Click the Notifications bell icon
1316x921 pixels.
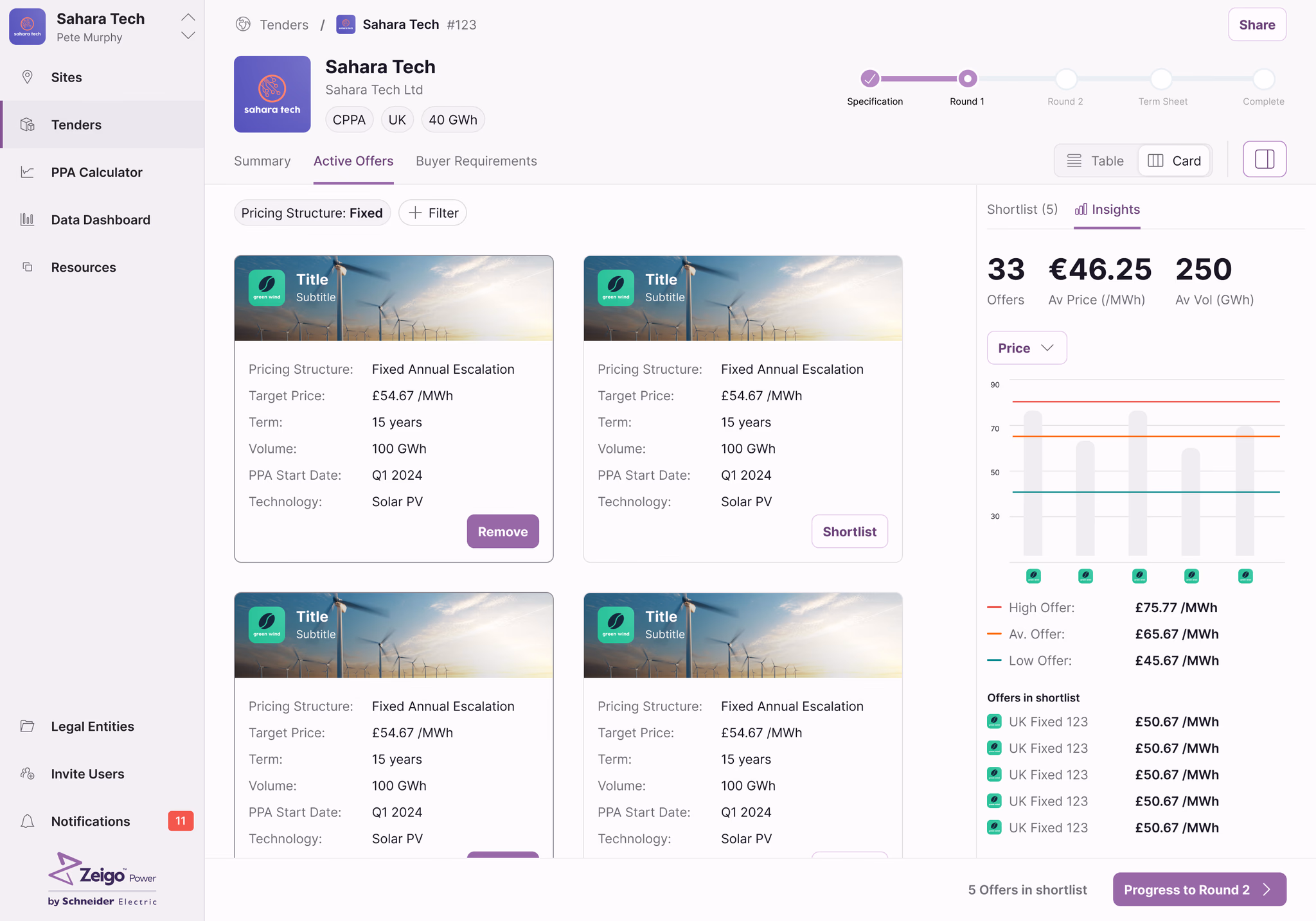coord(27,821)
